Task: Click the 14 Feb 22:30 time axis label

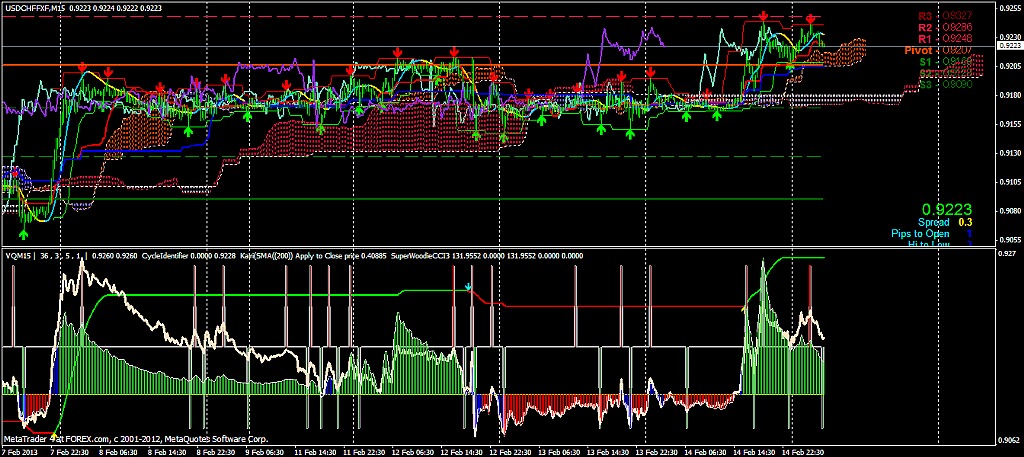Action: (x=803, y=451)
